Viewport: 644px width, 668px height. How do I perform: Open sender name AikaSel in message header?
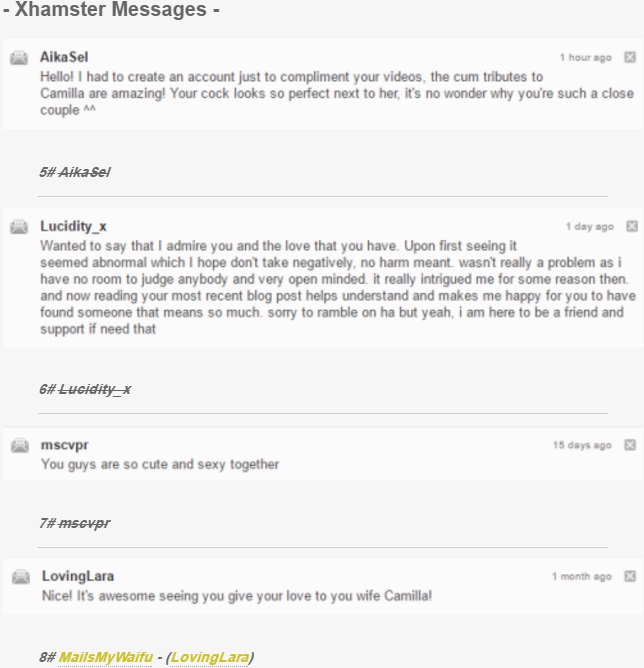[x=64, y=57]
